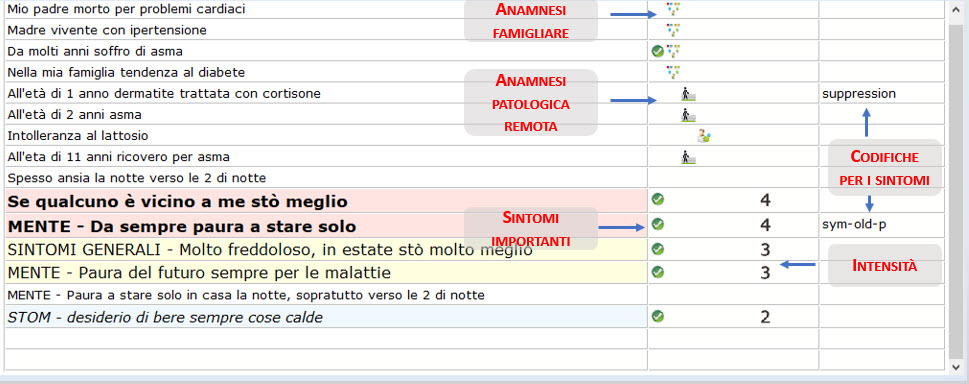Click intolerance icon on 'Intolleranza al lattosio' row
The width and height of the screenshot is (969, 384).
pyautogui.click(x=703, y=136)
